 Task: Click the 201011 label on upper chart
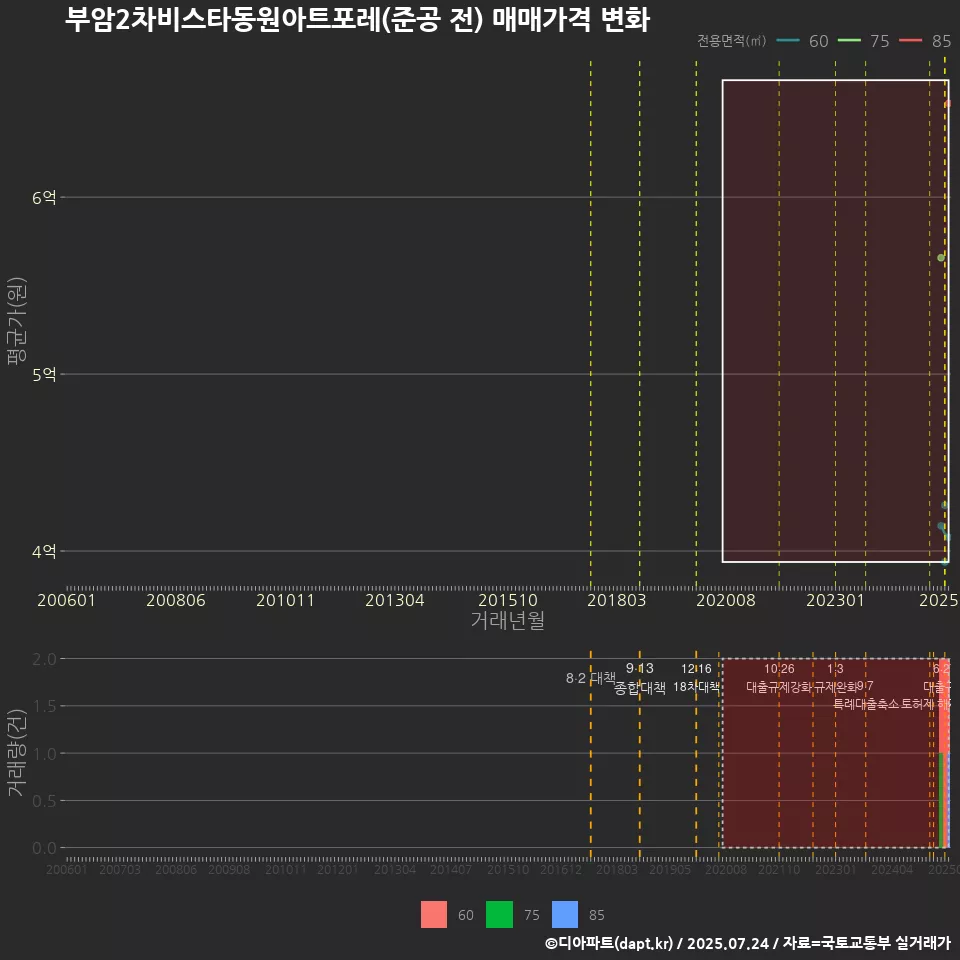click(285, 600)
